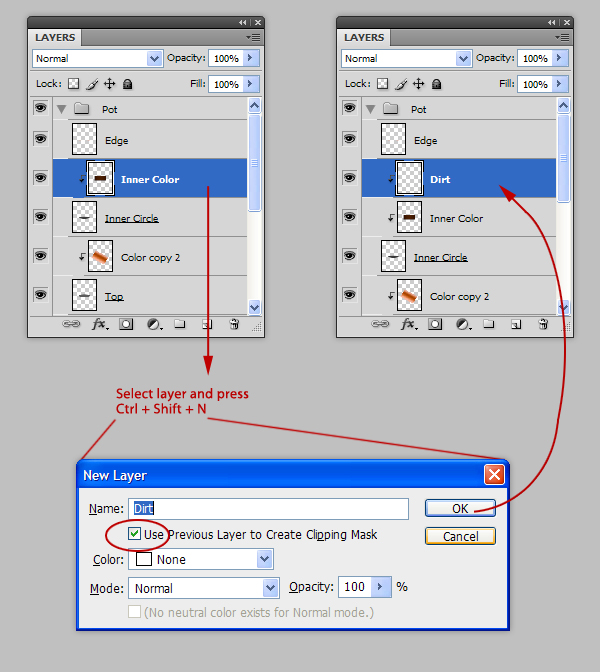Click link layers icon in left Layers panel

coord(72,324)
